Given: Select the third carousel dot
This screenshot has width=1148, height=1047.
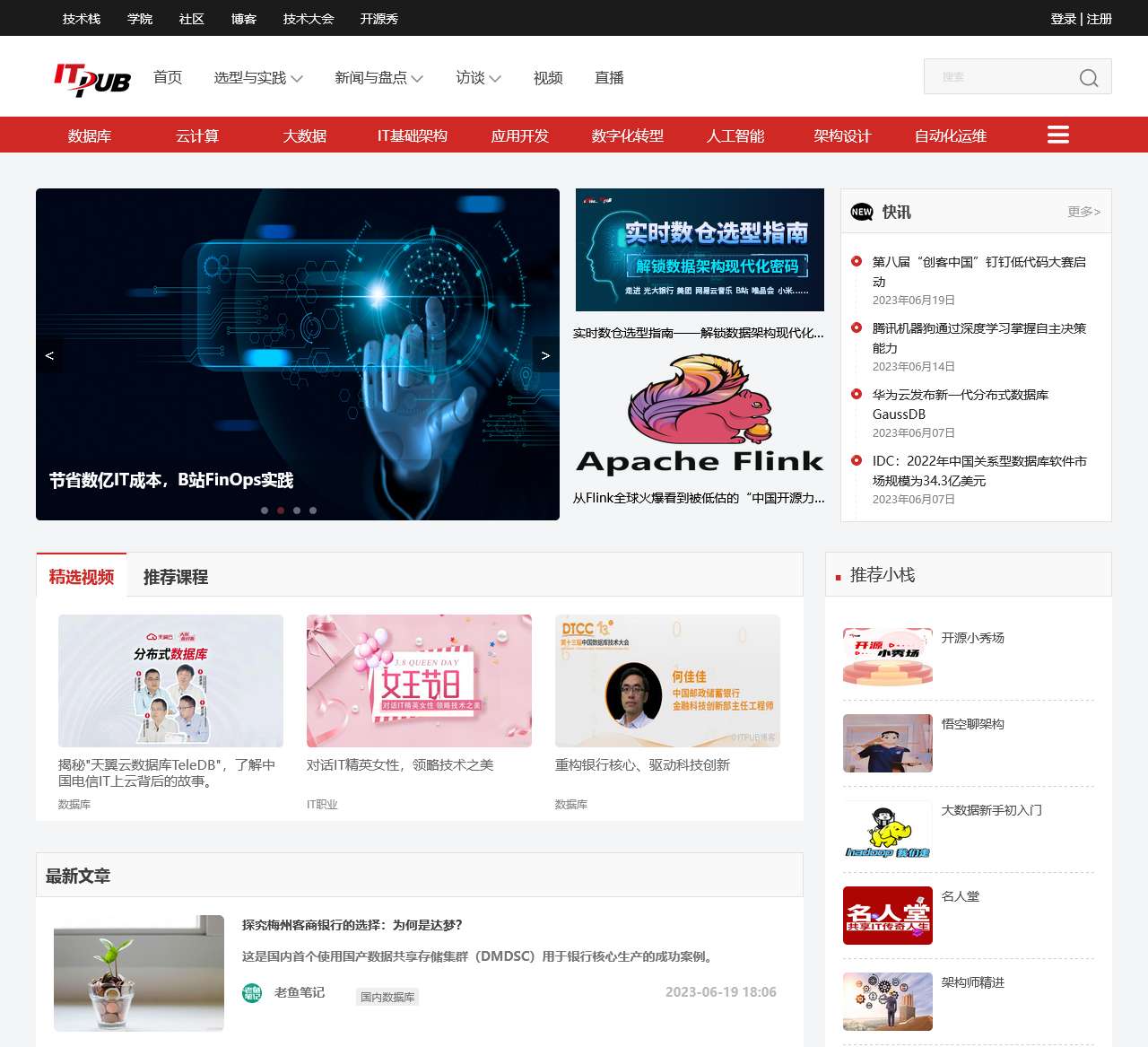Looking at the screenshot, I should [x=297, y=510].
